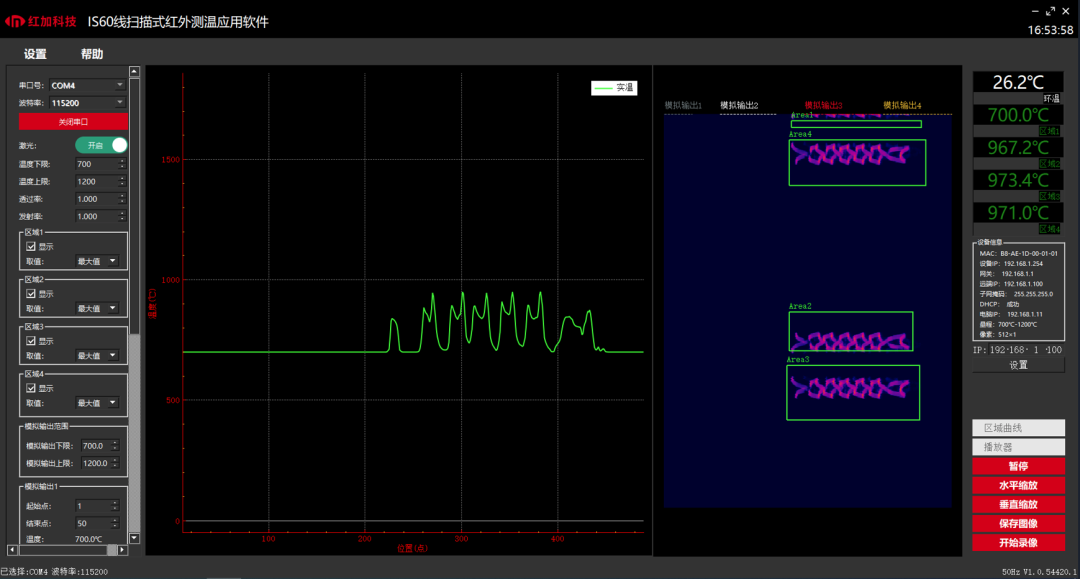Click the 模拟输出2 label above thermal image
Viewport: 1080px width, 579px height.
tap(739, 105)
